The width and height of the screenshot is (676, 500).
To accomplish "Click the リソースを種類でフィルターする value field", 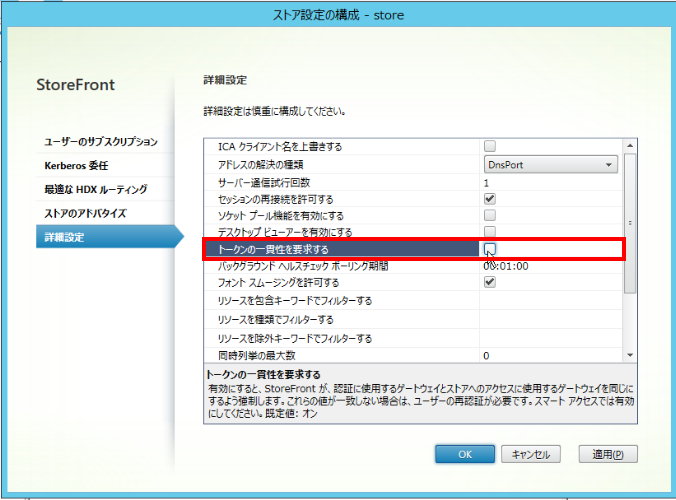I will (x=551, y=319).
